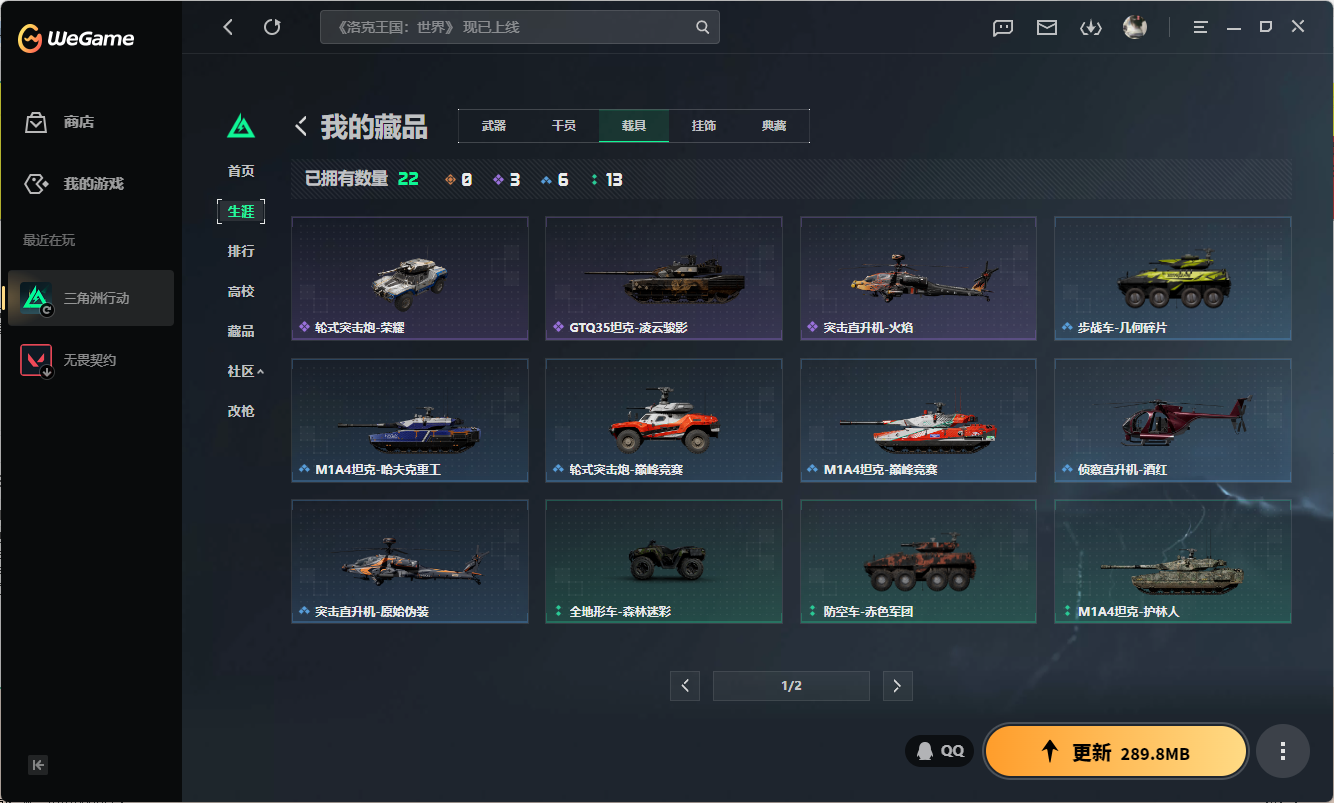Image resolution: width=1334 pixels, height=803 pixels.
Task: Open the mail inbox icon
Action: coord(1047,28)
